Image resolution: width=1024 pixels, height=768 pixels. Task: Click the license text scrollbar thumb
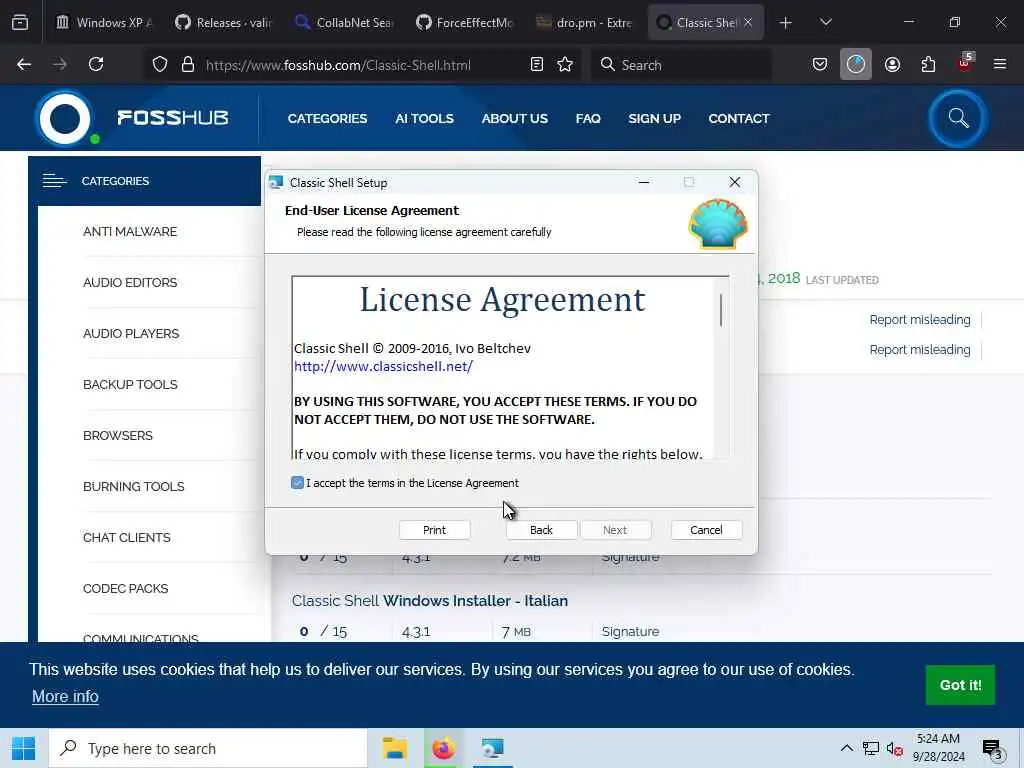pyautogui.click(x=721, y=310)
